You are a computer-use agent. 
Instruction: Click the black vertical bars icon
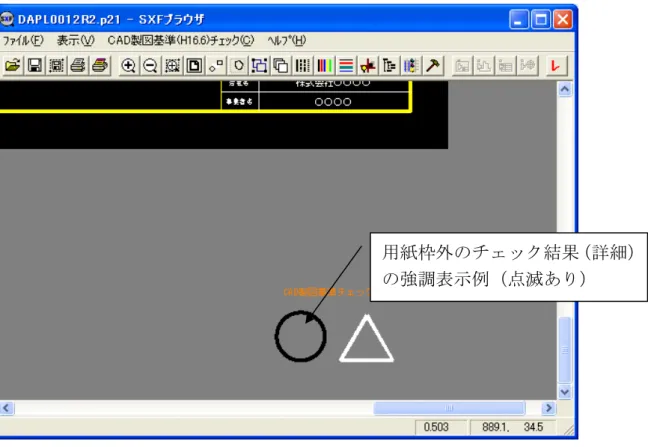coord(303,65)
